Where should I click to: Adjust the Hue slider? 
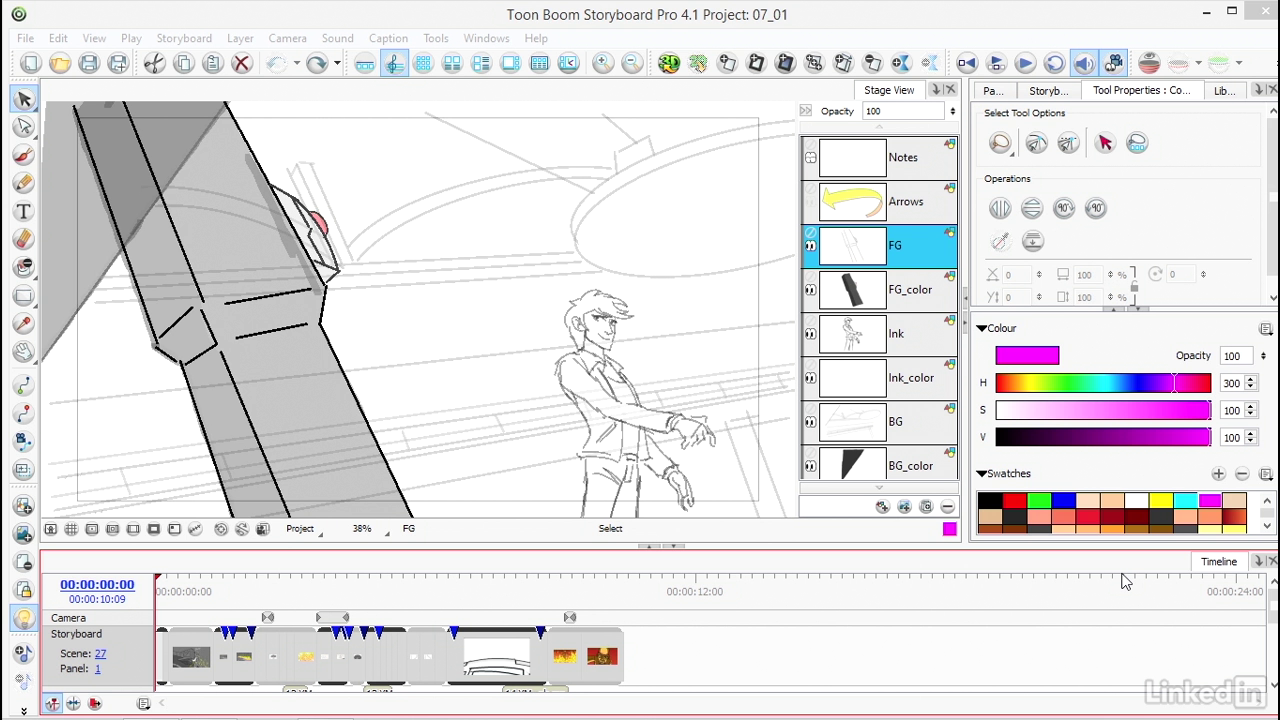coord(1103,383)
